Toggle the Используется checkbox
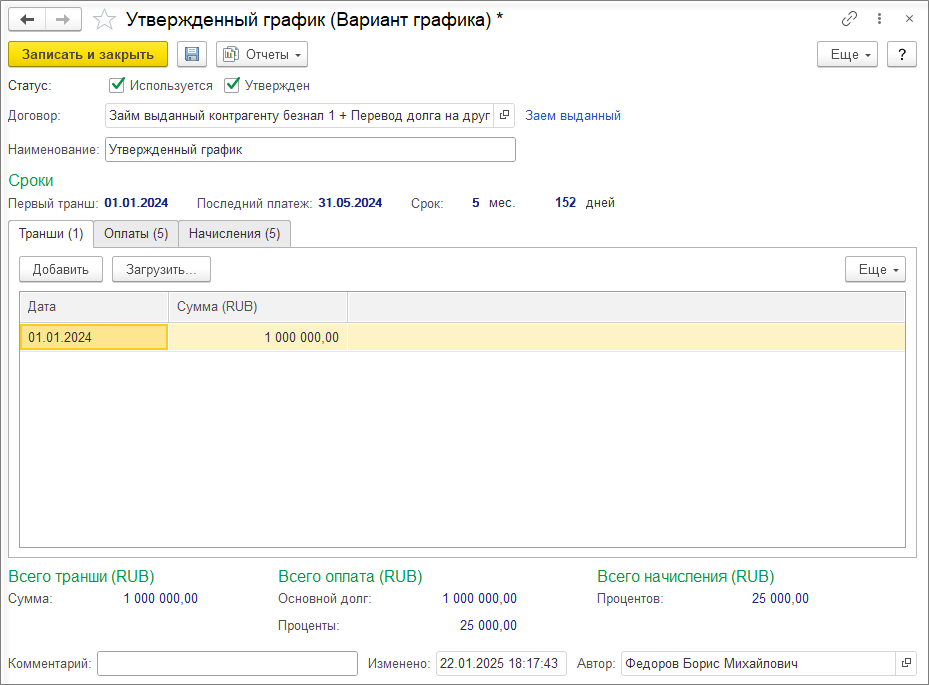This screenshot has width=929, height=685. tap(117, 85)
